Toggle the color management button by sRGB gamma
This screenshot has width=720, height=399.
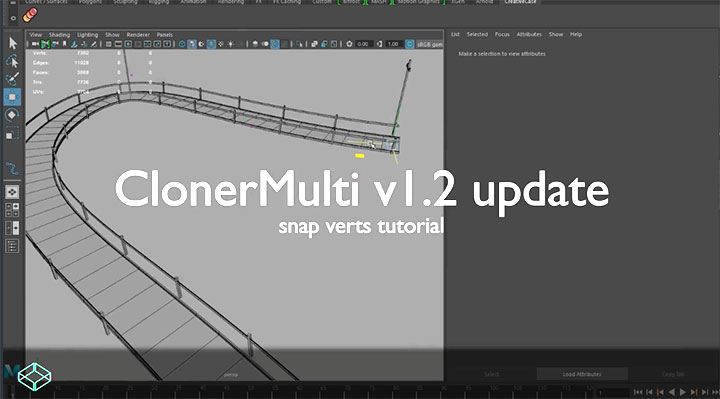409,44
